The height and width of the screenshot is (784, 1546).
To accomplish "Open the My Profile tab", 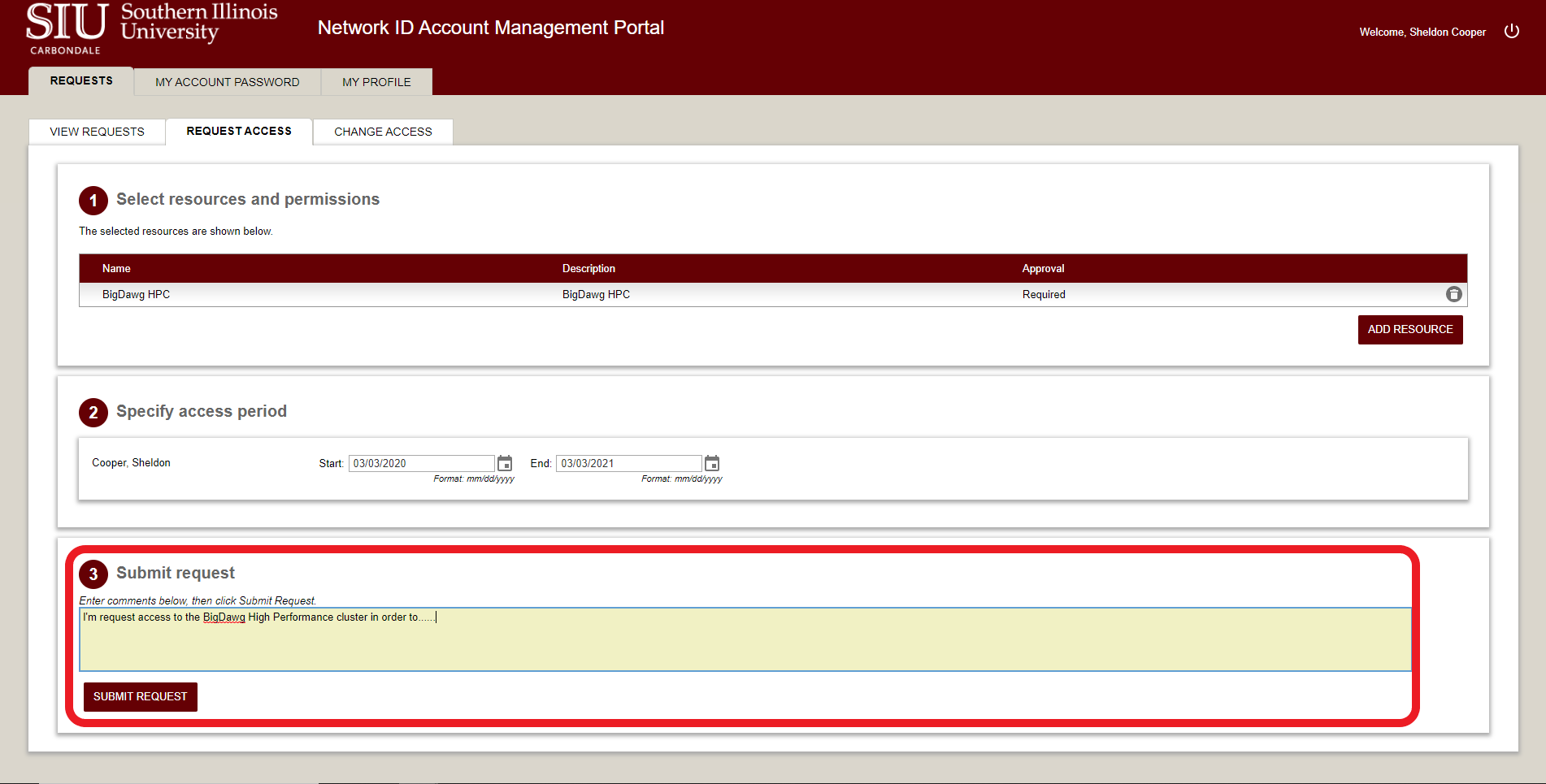I will pyautogui.click(x=376, y=82).
